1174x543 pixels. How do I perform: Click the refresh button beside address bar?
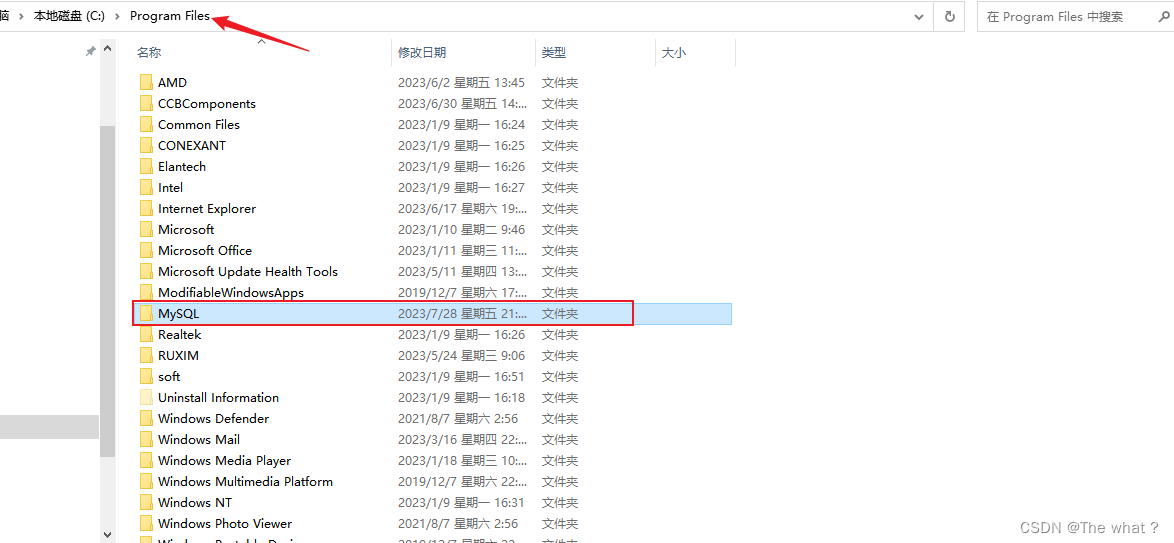(950, 16)
